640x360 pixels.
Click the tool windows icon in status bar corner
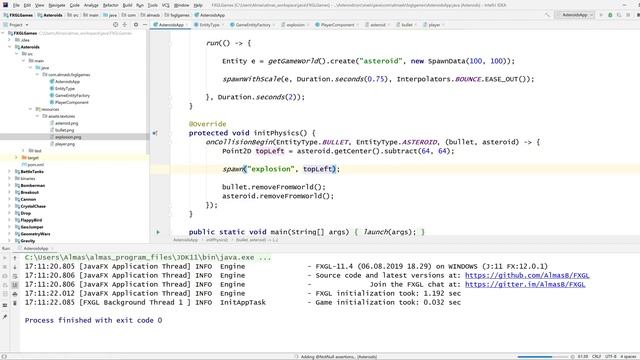point(4,356)
